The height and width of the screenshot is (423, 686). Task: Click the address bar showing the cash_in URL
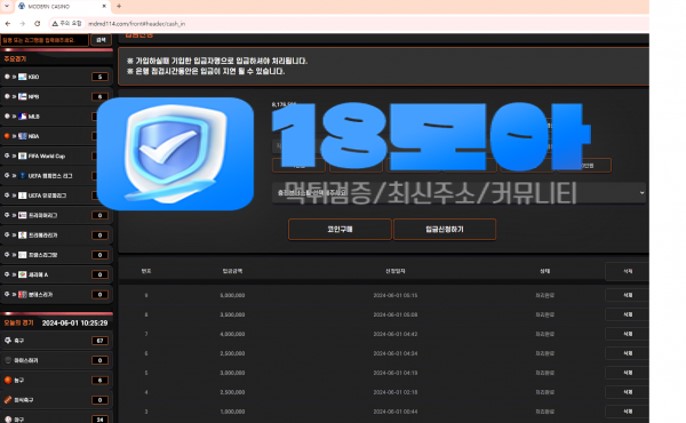coord(136,24)
